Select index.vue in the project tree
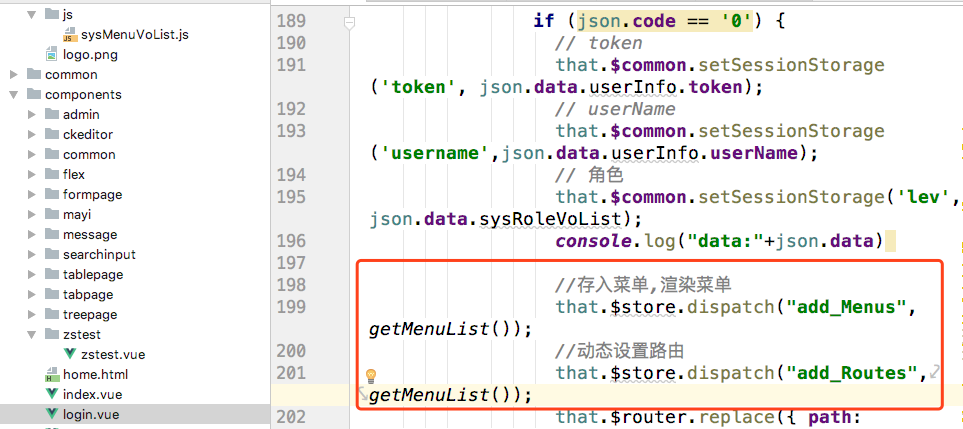This screenshot has height=429, width=963. point(92,395)
